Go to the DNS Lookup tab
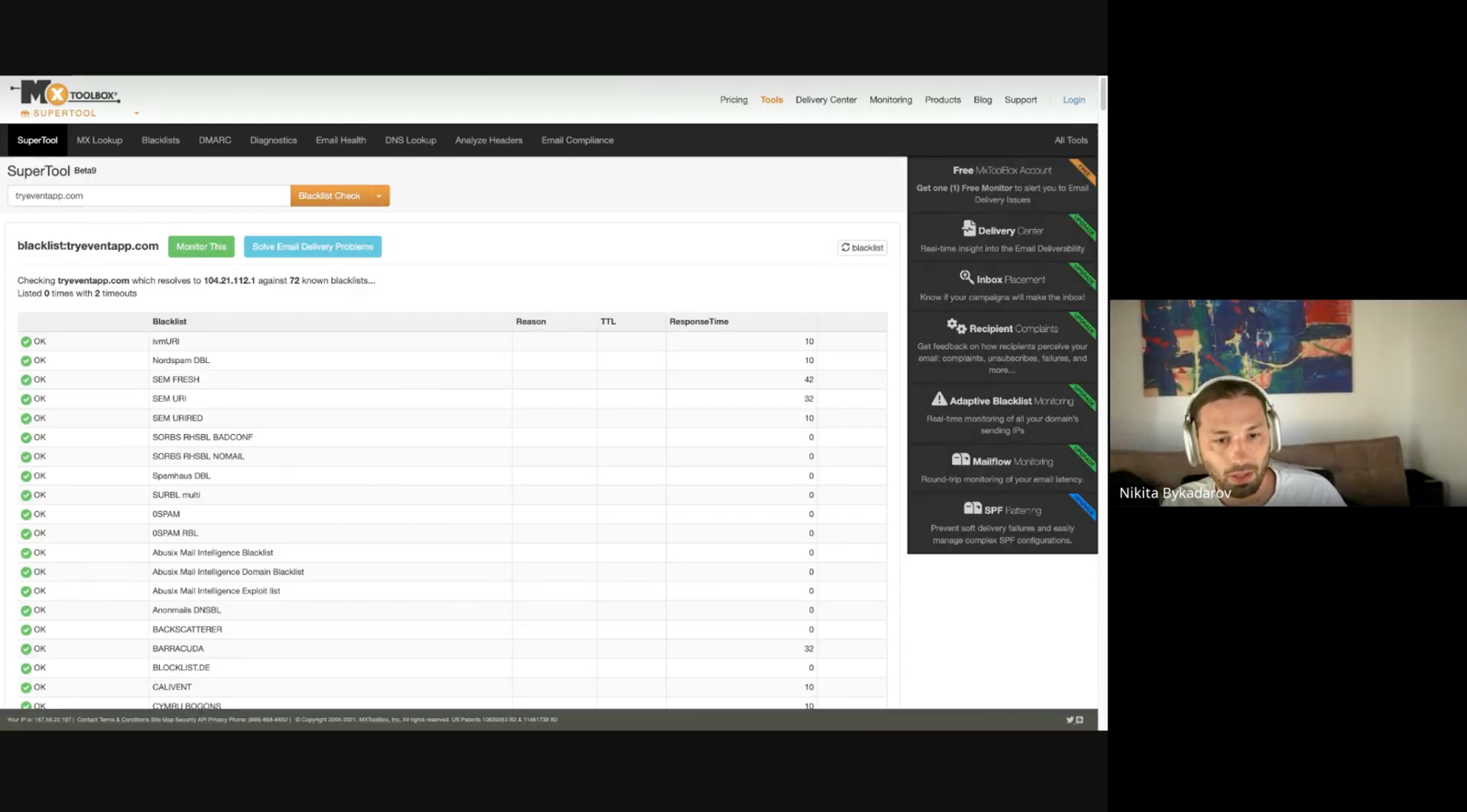 coord(410,140)
